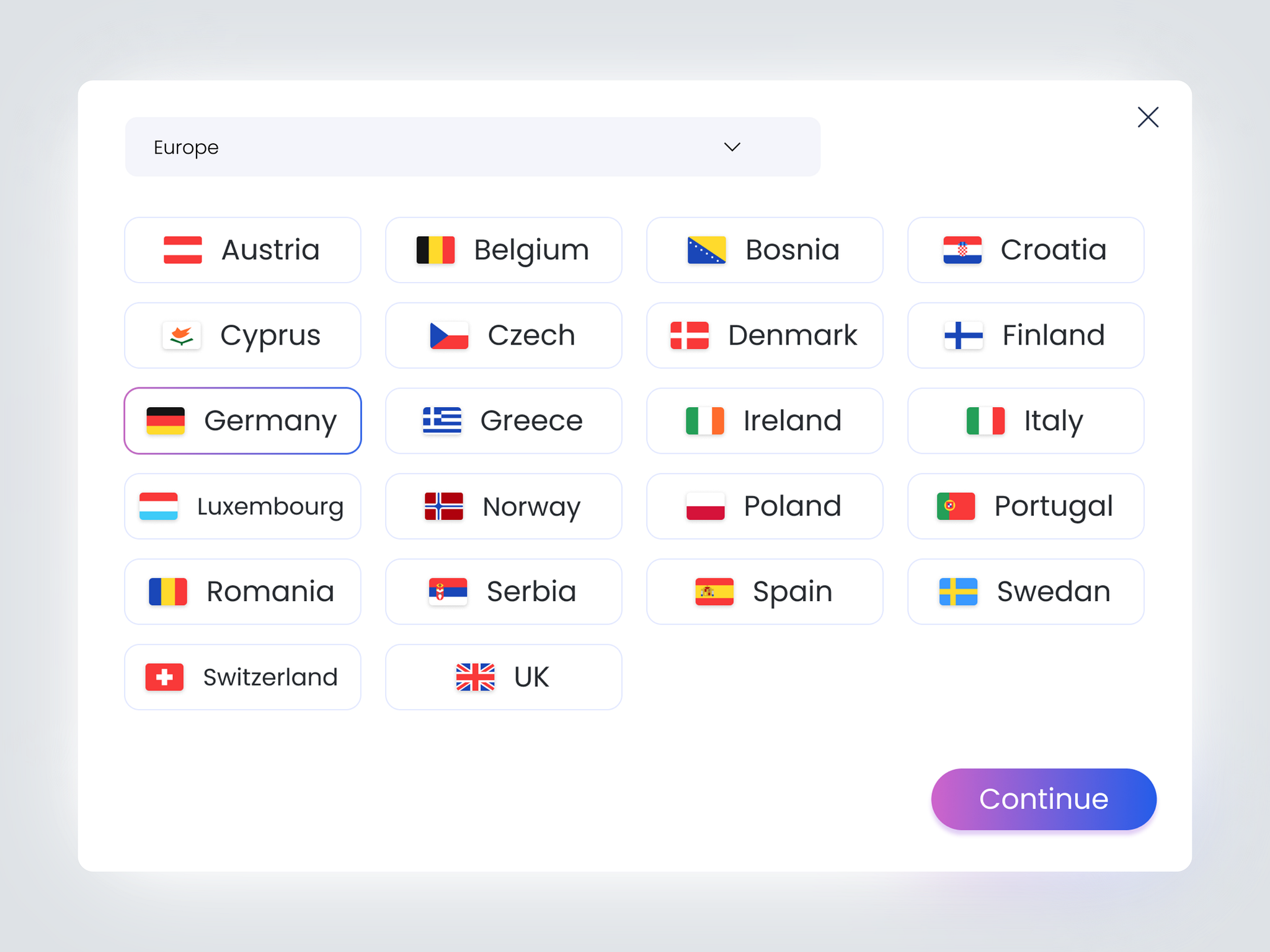Click the Croatia flag icon
The width and height of the screenshot is (1270, 952).
click(962, 250)
